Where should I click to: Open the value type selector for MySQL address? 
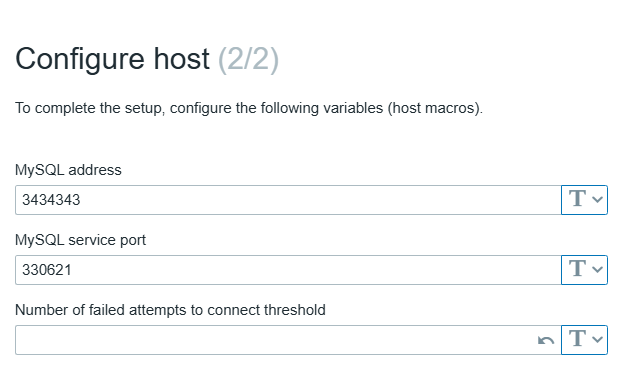pyautogui.click(x=584, y=200)
